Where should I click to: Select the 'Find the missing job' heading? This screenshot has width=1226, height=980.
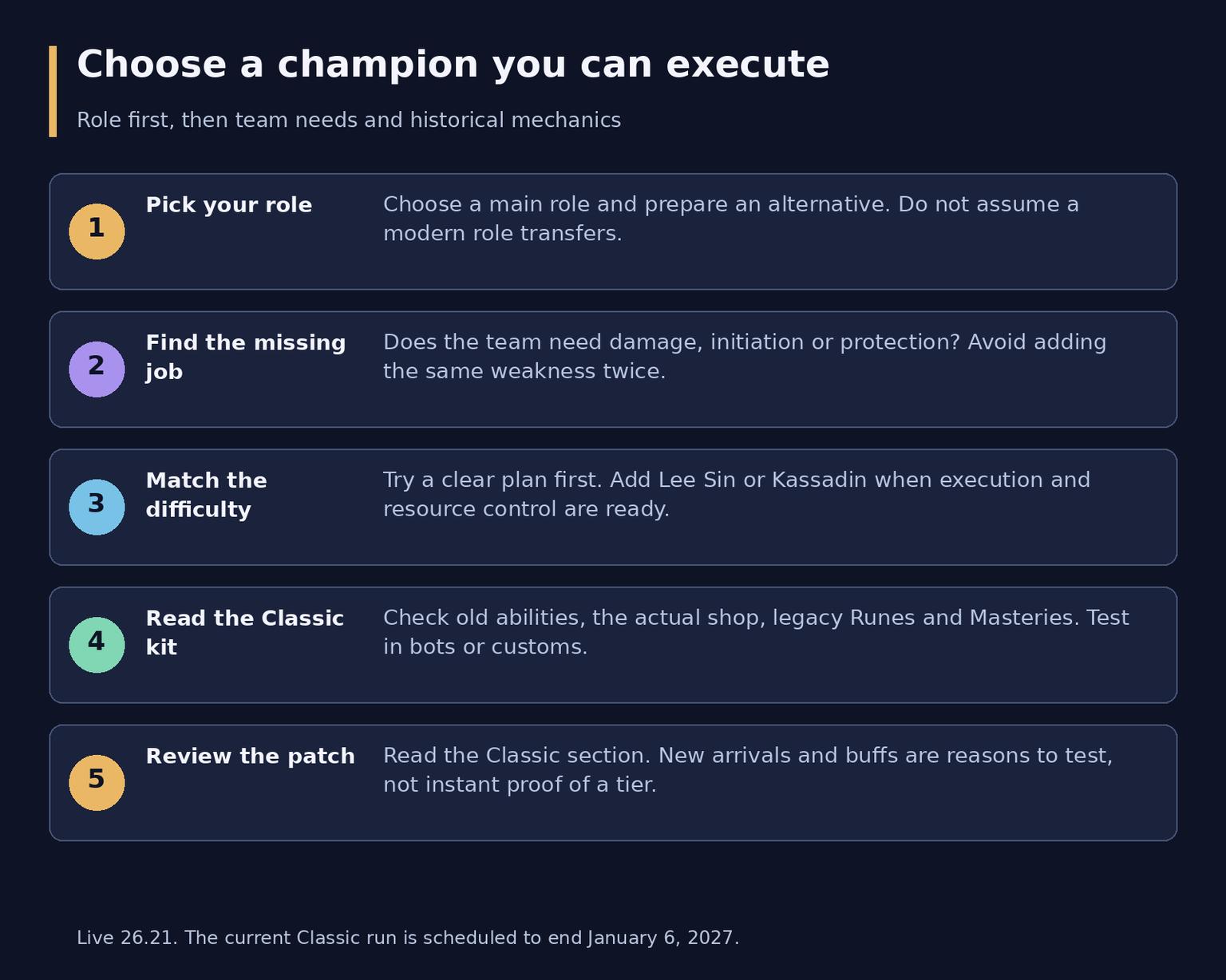coord(246,357)
